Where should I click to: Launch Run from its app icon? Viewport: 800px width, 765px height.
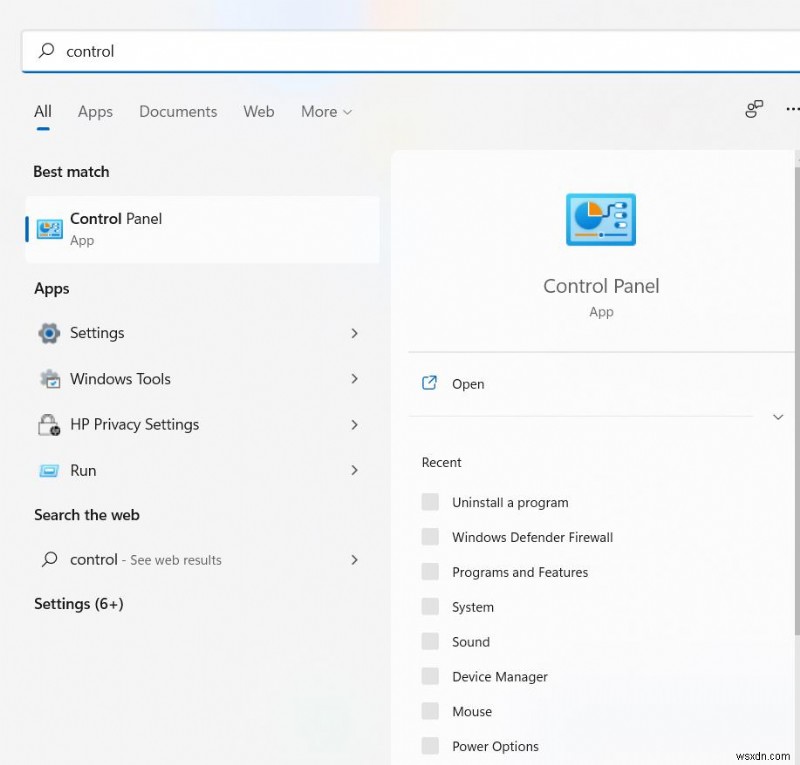48,470
